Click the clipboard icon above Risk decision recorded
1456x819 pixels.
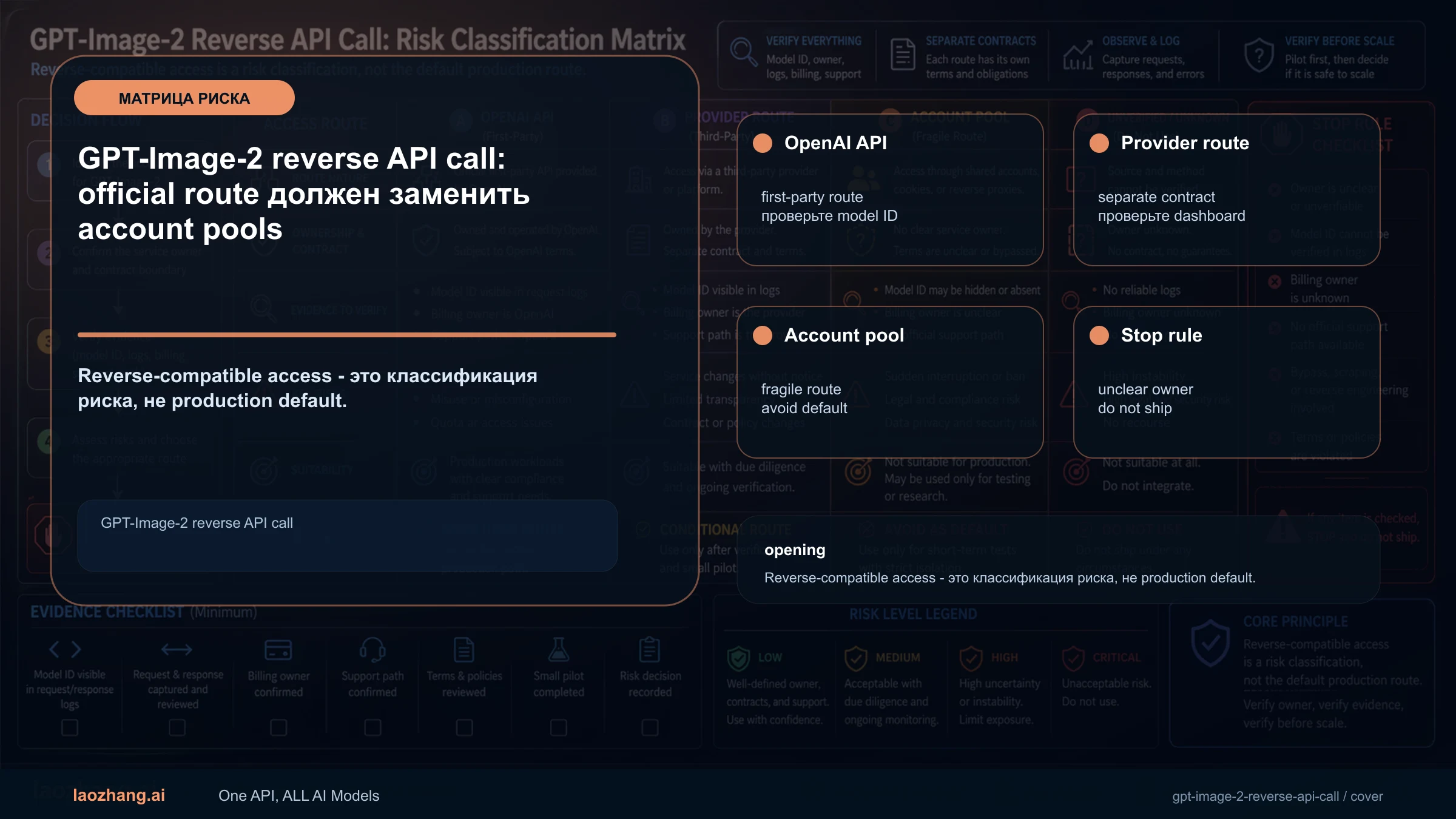click(x=650, y=650)
